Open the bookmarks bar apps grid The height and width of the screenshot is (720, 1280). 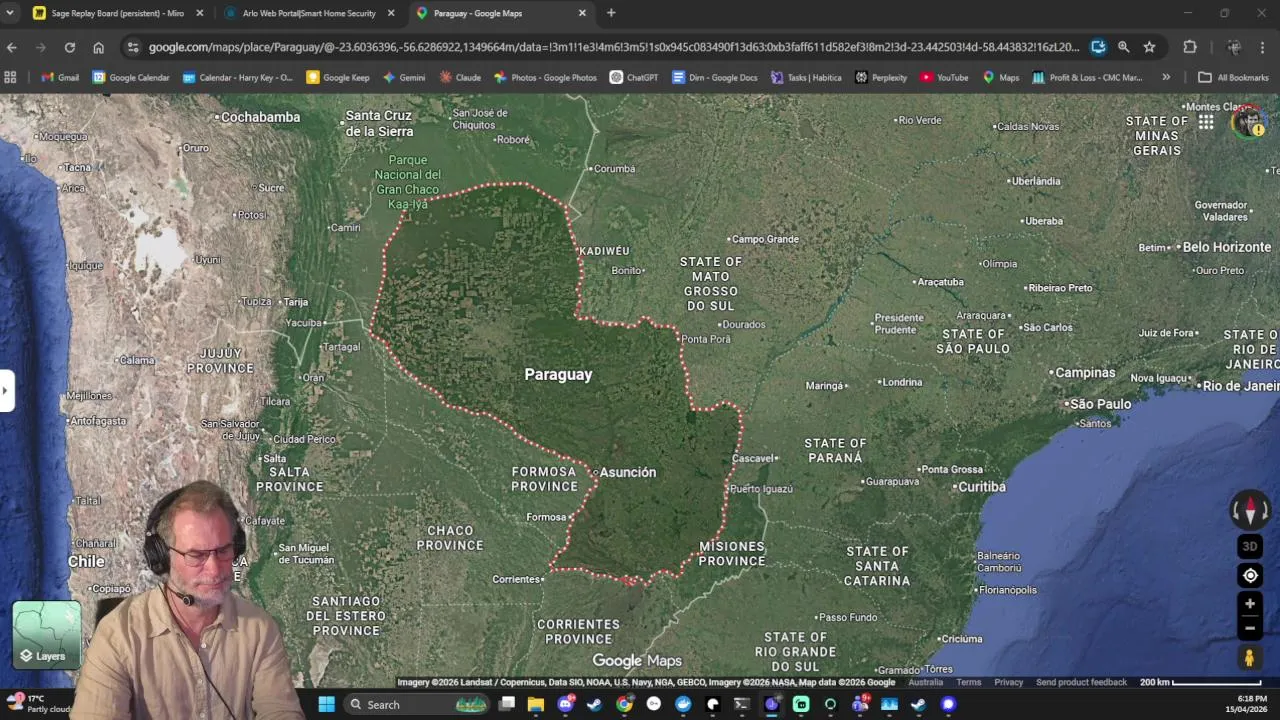click(x=10, y=77)
